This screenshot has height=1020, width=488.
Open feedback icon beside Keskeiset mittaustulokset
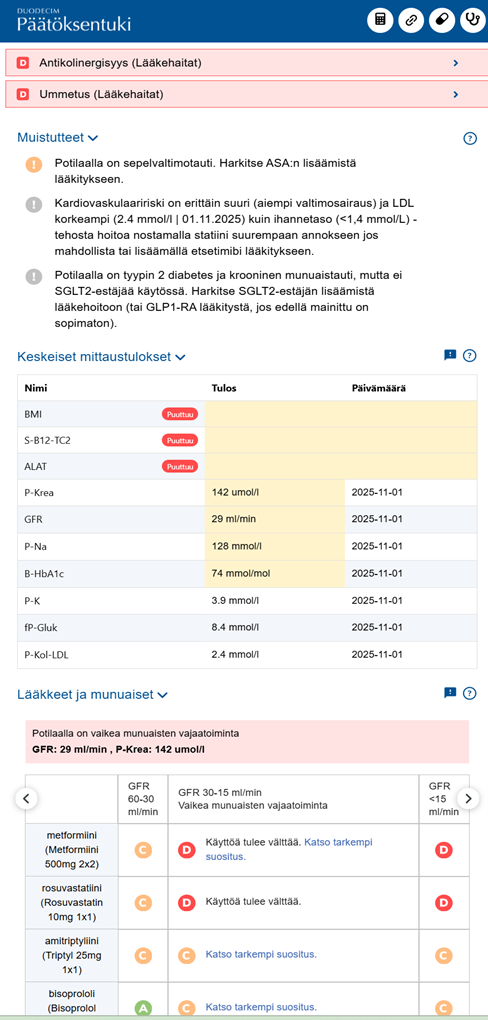450,355
